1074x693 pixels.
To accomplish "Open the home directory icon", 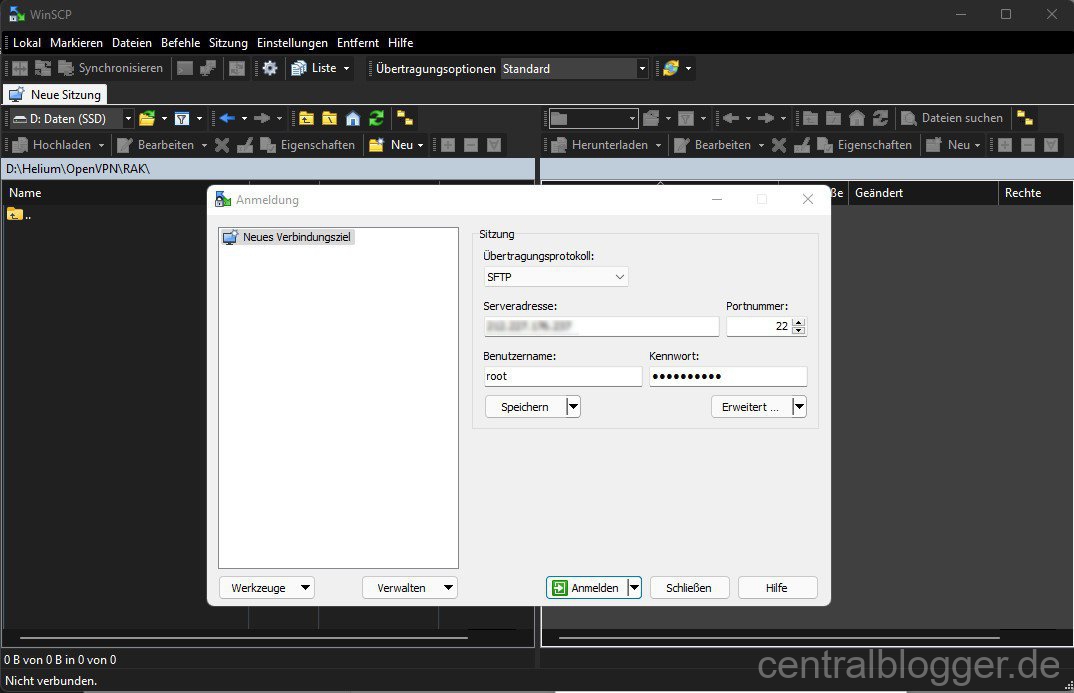I will pos(353,118).
